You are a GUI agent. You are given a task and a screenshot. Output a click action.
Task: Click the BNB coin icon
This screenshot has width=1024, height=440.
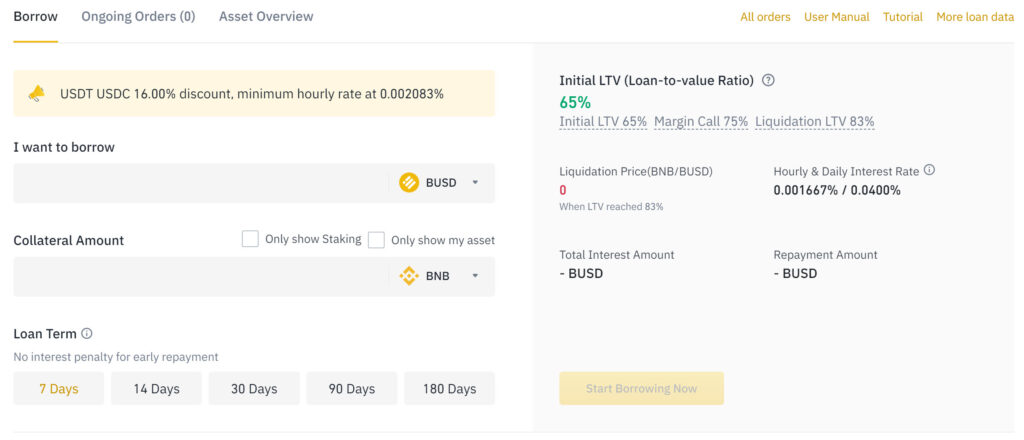tap(409, 276)
